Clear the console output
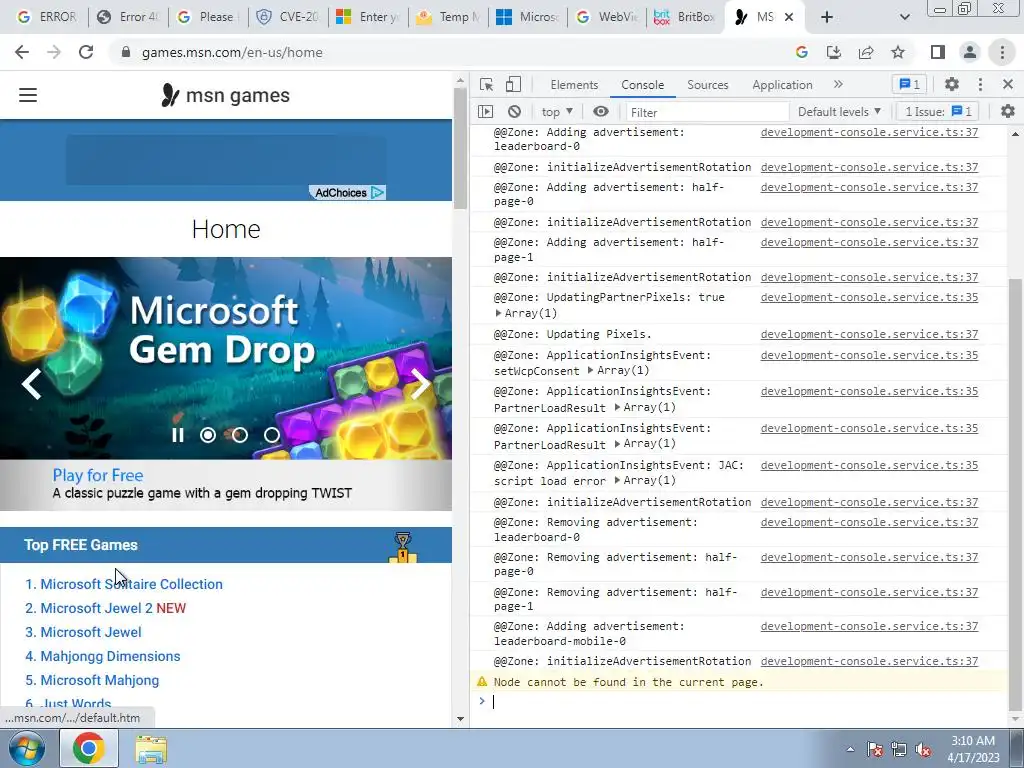The image size is (1024, 768). pos(515,112)
